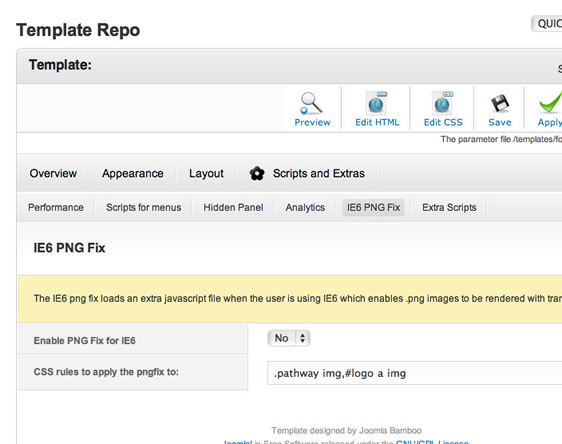Screen dimensions: 562x444
Task: Click the parameter file notice text
Action: tap(501, 139)
